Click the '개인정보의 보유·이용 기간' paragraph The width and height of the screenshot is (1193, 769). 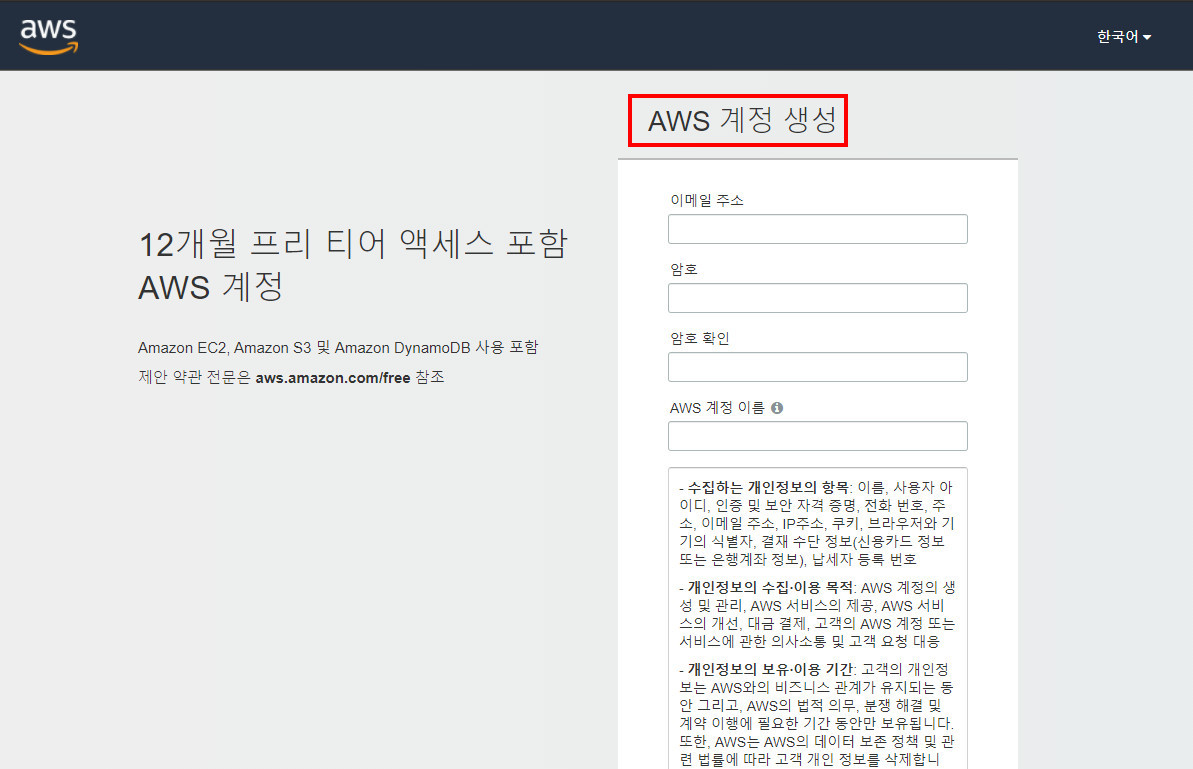coord(816,714)
